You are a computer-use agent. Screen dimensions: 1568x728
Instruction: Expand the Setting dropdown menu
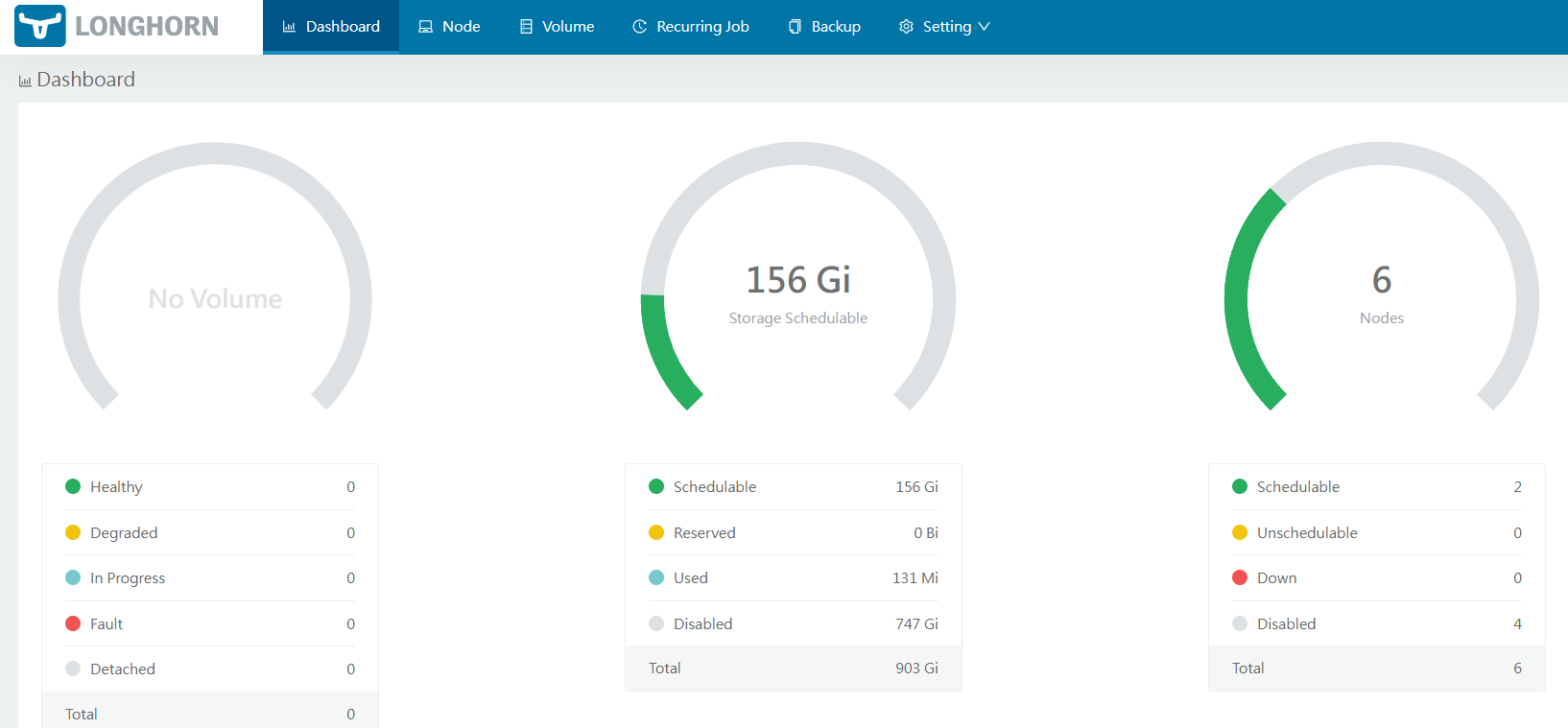[x=944, y=27]
